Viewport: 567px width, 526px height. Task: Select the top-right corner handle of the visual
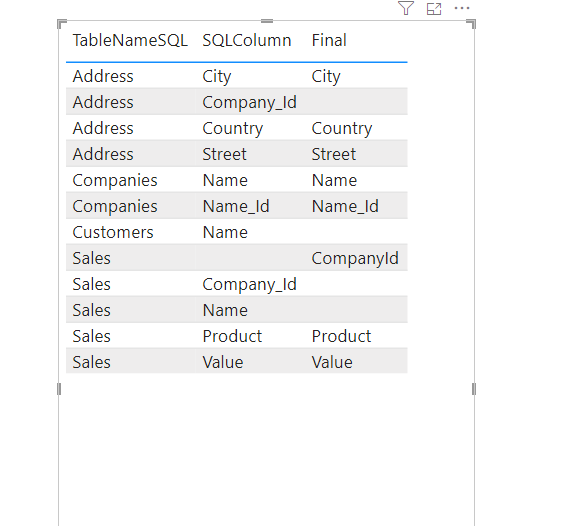471,24
